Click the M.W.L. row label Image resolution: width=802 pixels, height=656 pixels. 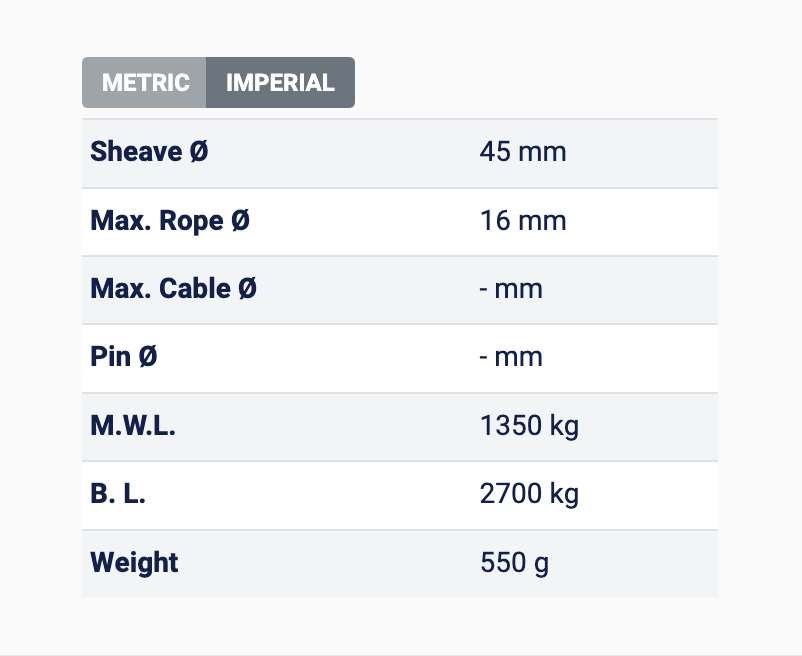133,426
